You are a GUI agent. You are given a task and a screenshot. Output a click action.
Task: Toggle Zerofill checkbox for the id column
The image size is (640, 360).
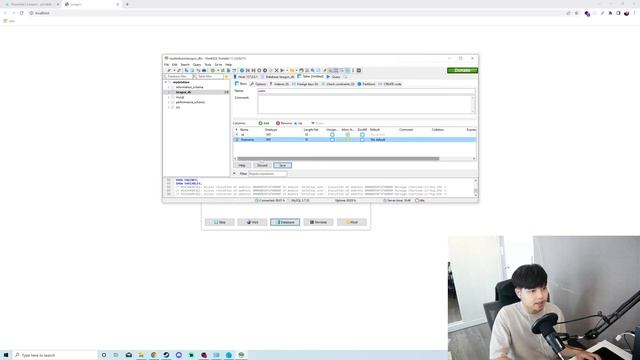pos(362,135)
